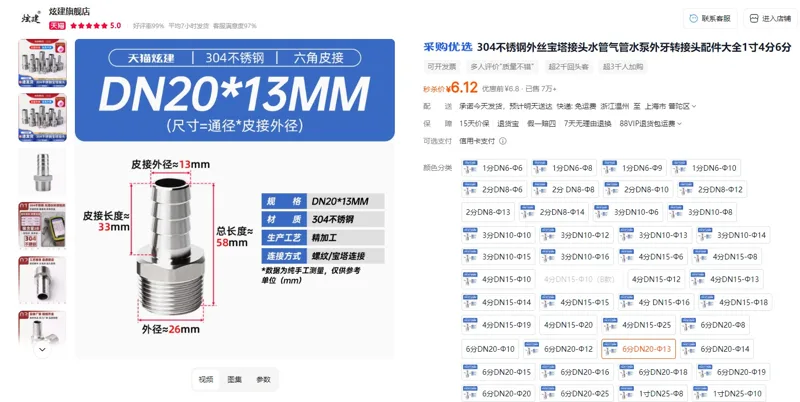Switch to the 参数 tab
The width and height of the screenshot is (800, 402).
(263, 379)
